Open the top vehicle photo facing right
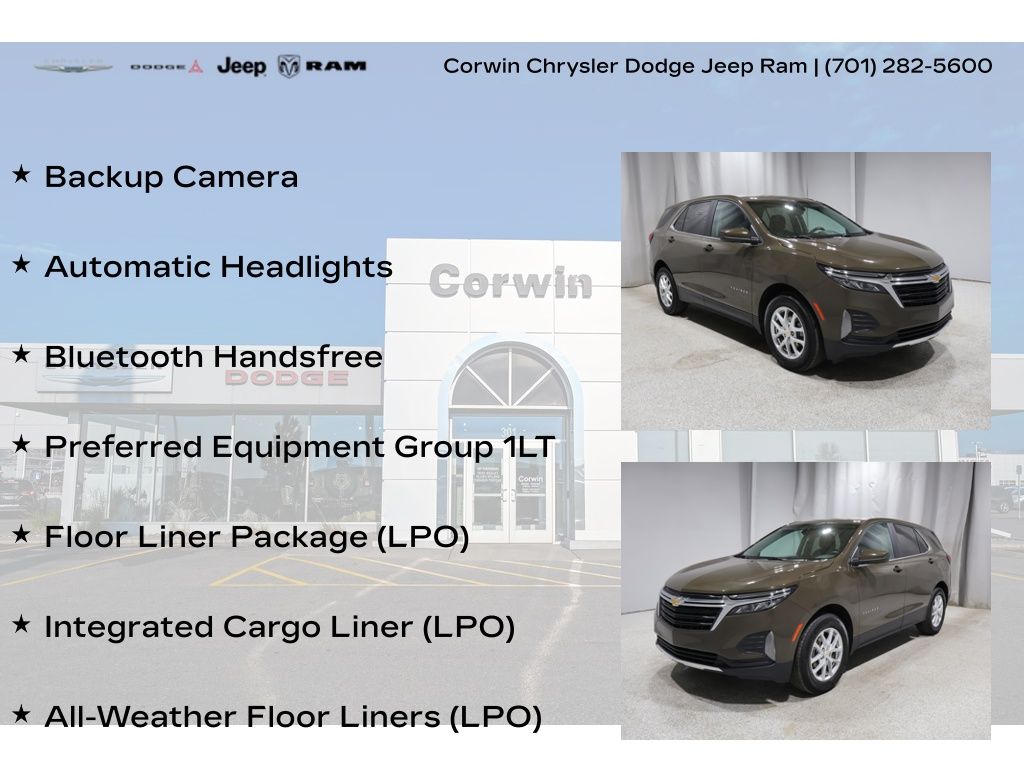This screenshot has height=768, width=1024. 805,291
